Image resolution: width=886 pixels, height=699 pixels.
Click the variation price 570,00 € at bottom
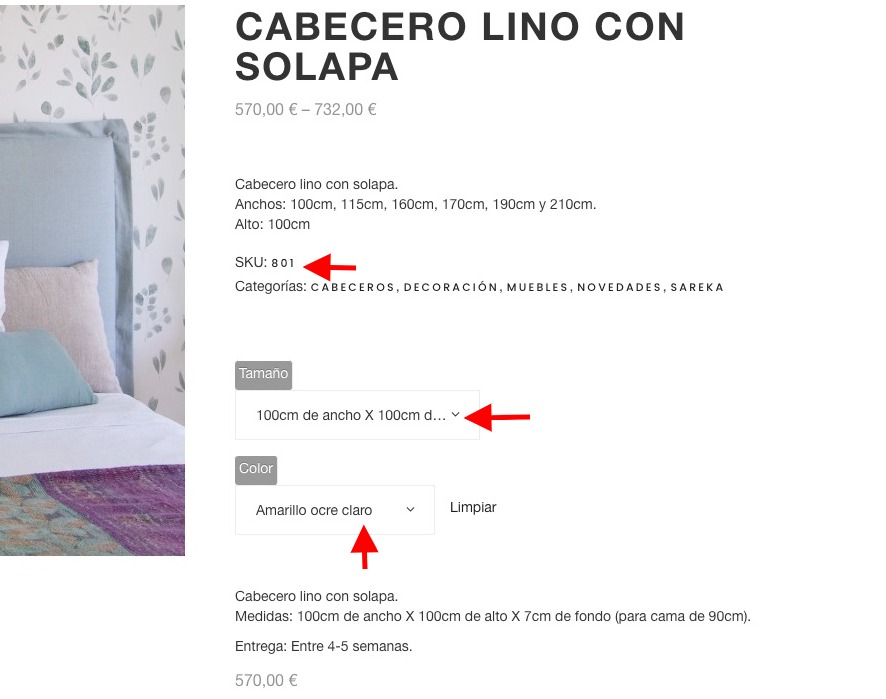266,680
